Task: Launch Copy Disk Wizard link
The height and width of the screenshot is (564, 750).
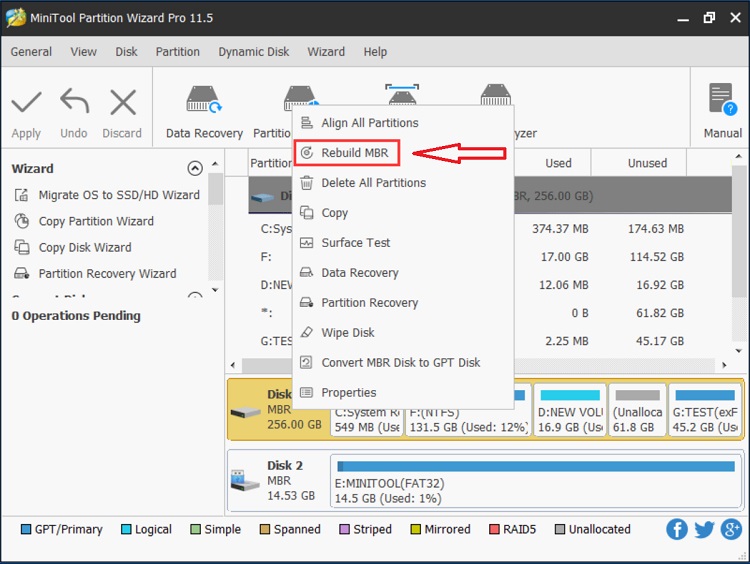Action: pyautogui.click(x=85, y=247)
